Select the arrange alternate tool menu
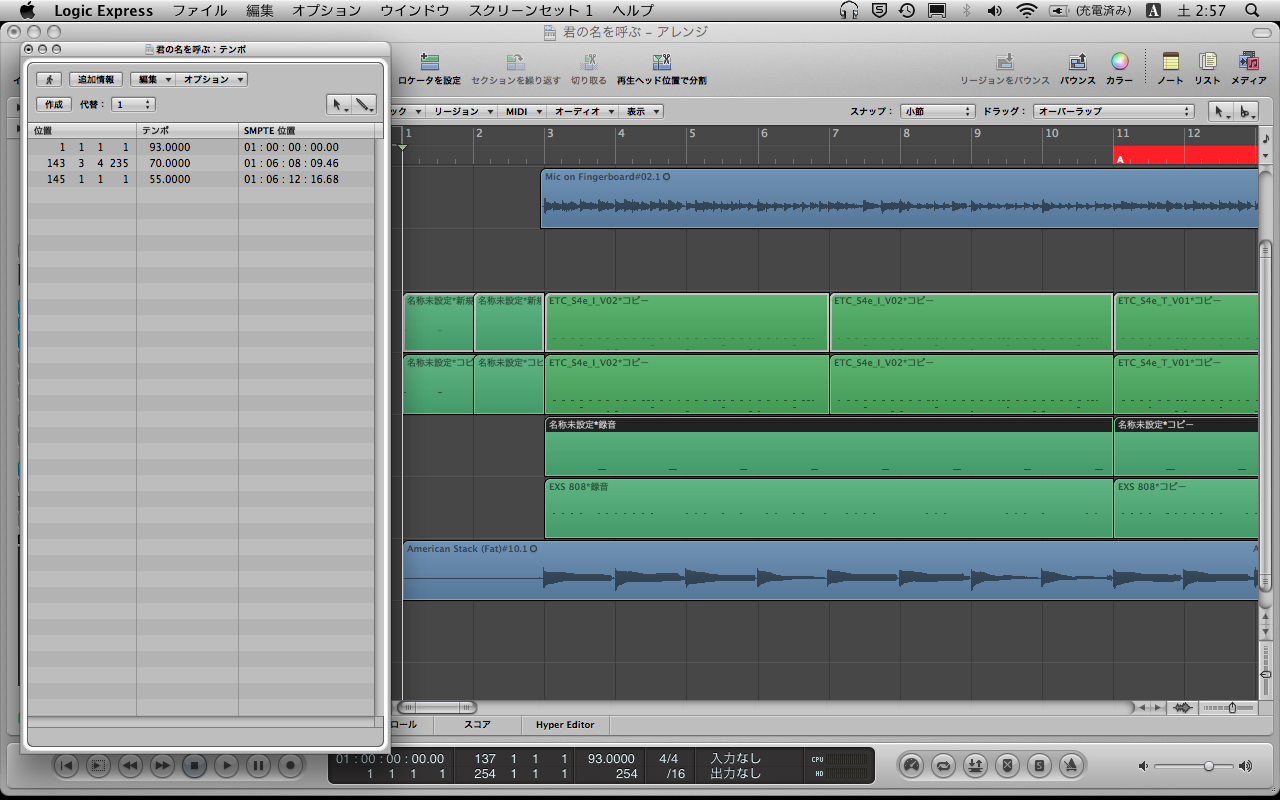Screen dimensions: 1280x800 click(1247, 111)
